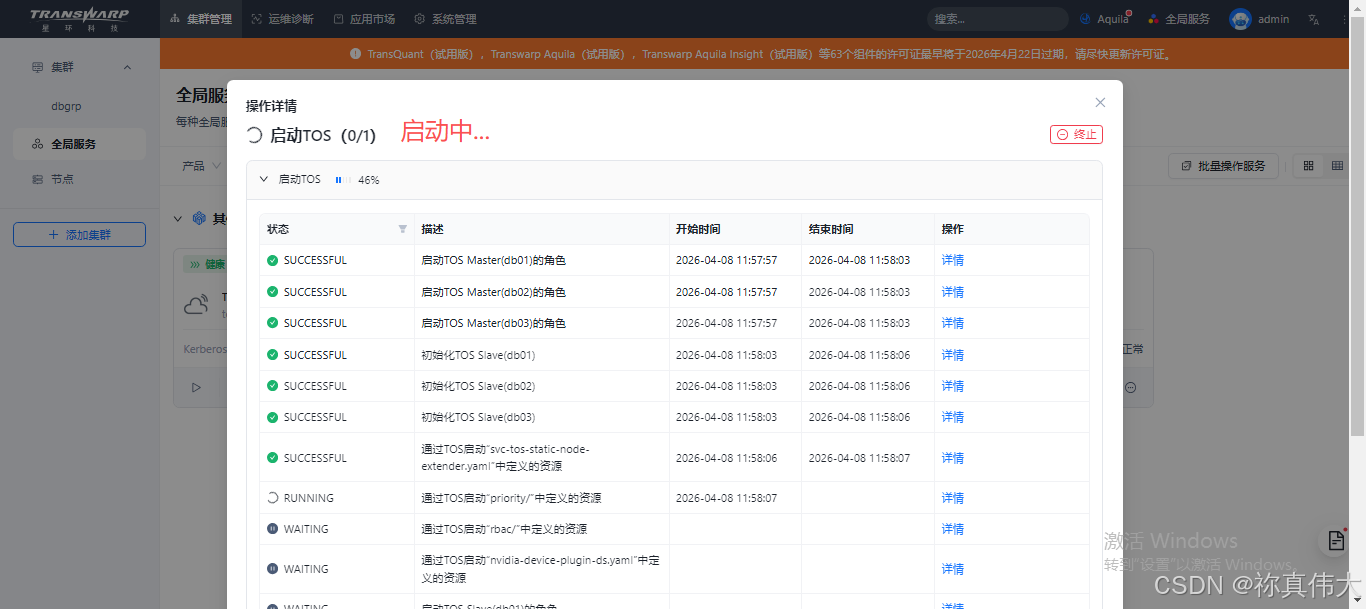Open Aquila from the top bar
The image size is (1366, 609).
[1106, 19]
